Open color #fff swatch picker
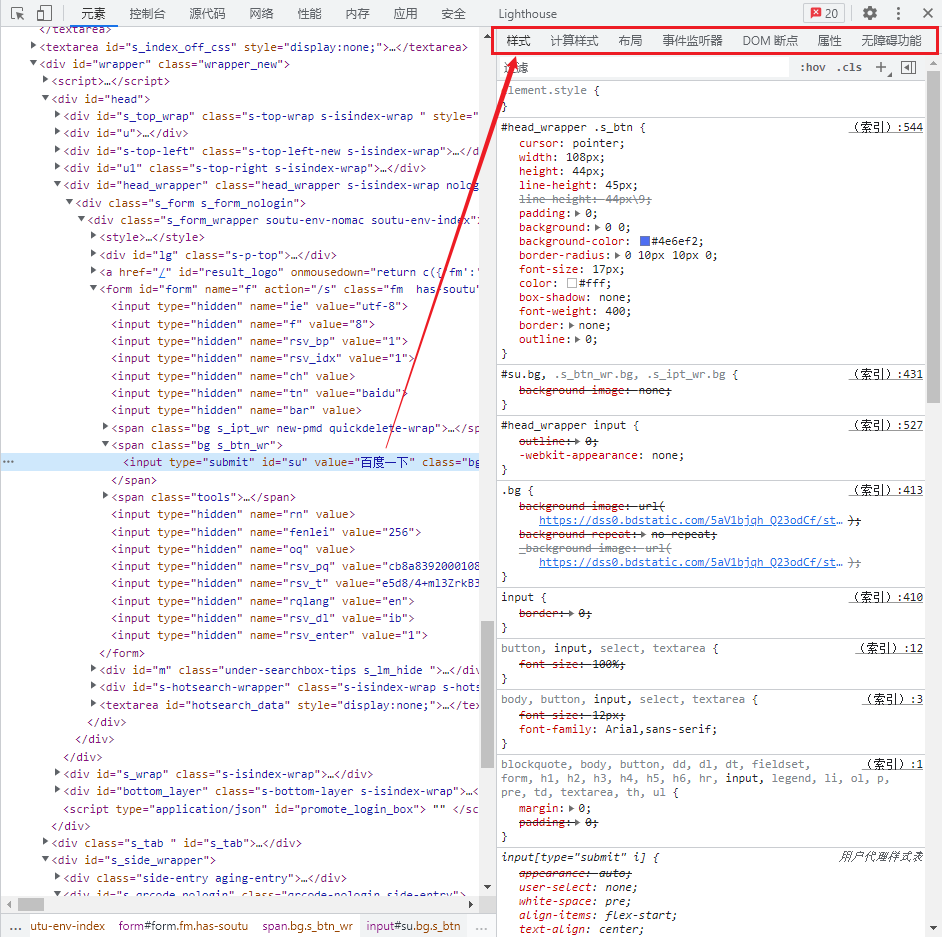The height and width of the screenshot is (937, 942). pos(572,283)
